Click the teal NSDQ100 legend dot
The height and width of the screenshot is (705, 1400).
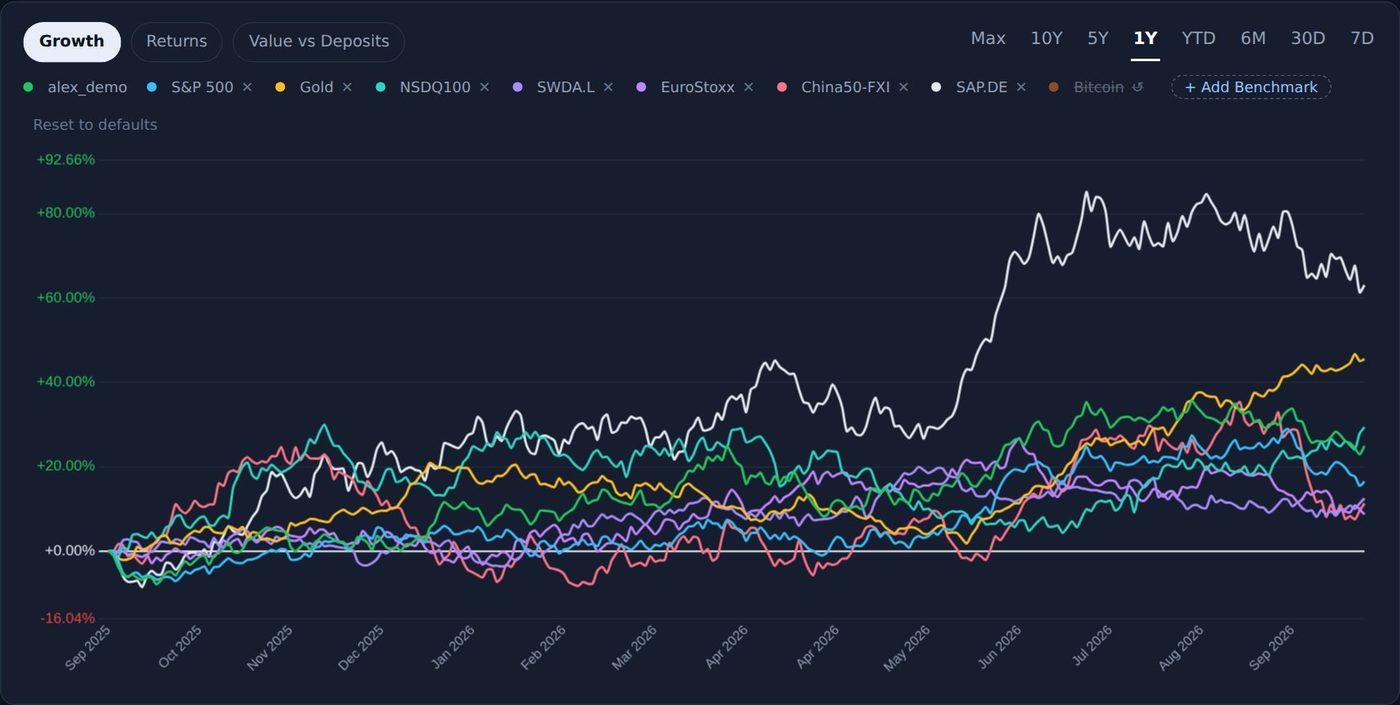click(x=380, y=87)
